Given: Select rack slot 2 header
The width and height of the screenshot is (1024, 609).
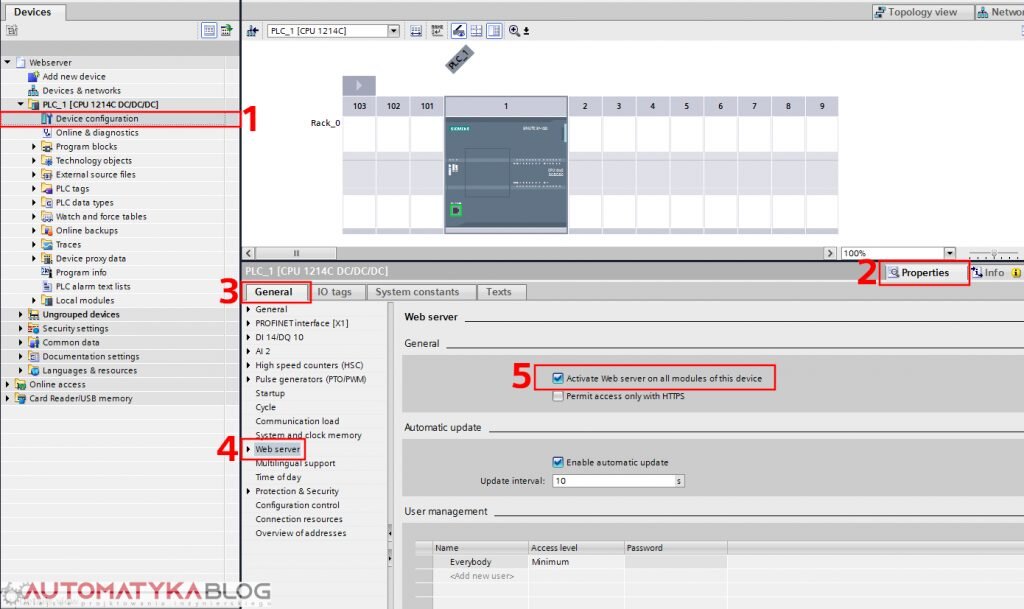Looking at the screenshot, I should click(x=584, y=106).
